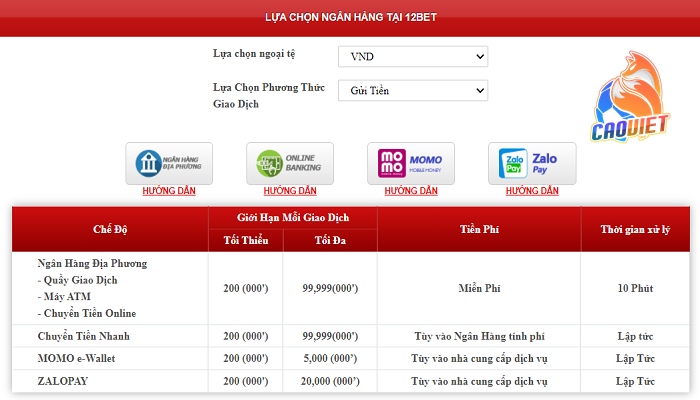Open HƯỚNG DẪN link under Ngân Hàng Địa Phương
Screen dimensions: 700x400
(x=169, y=191)
